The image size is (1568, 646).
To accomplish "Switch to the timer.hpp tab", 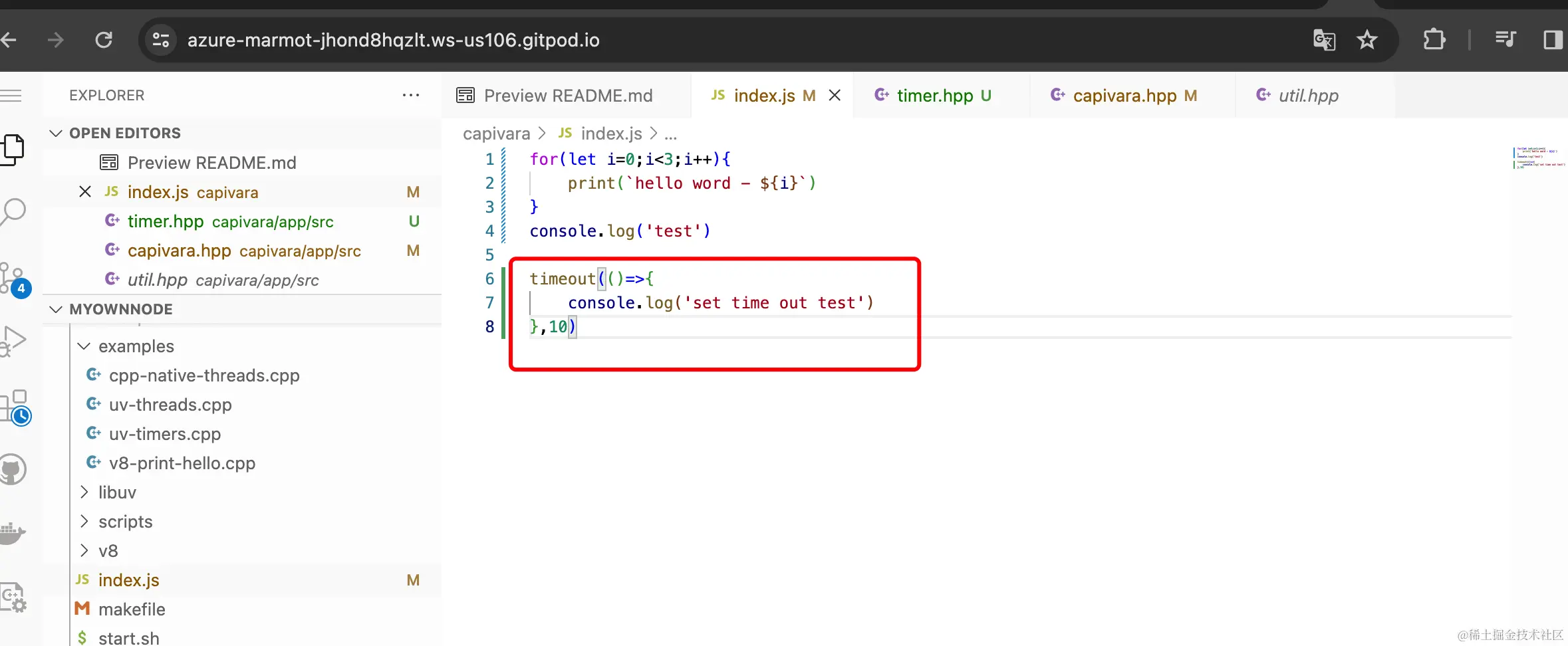I will tap(941, 96).
